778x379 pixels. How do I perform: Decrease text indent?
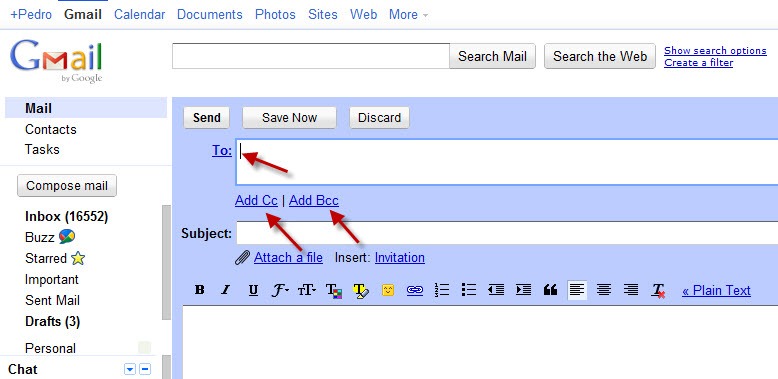coord(496,290)
